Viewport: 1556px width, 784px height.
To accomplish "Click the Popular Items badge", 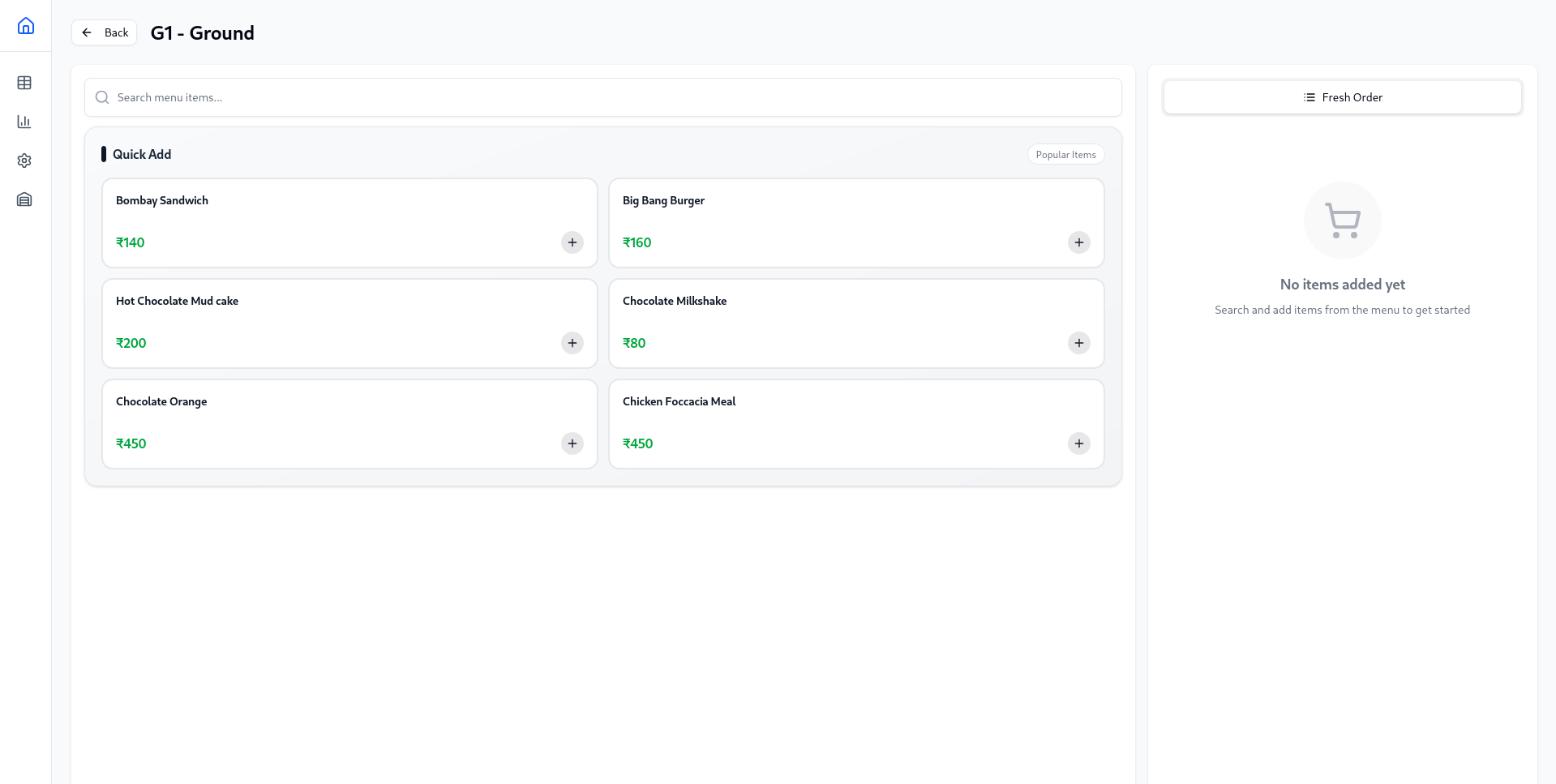I will [x=1065, y=155].
